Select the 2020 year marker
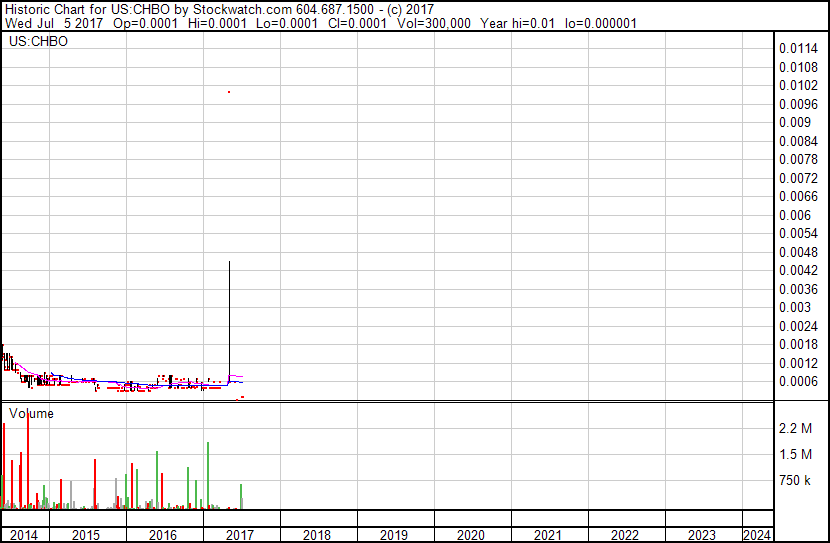The height and width of the screenshot is (543, 830). click(471, 535)
